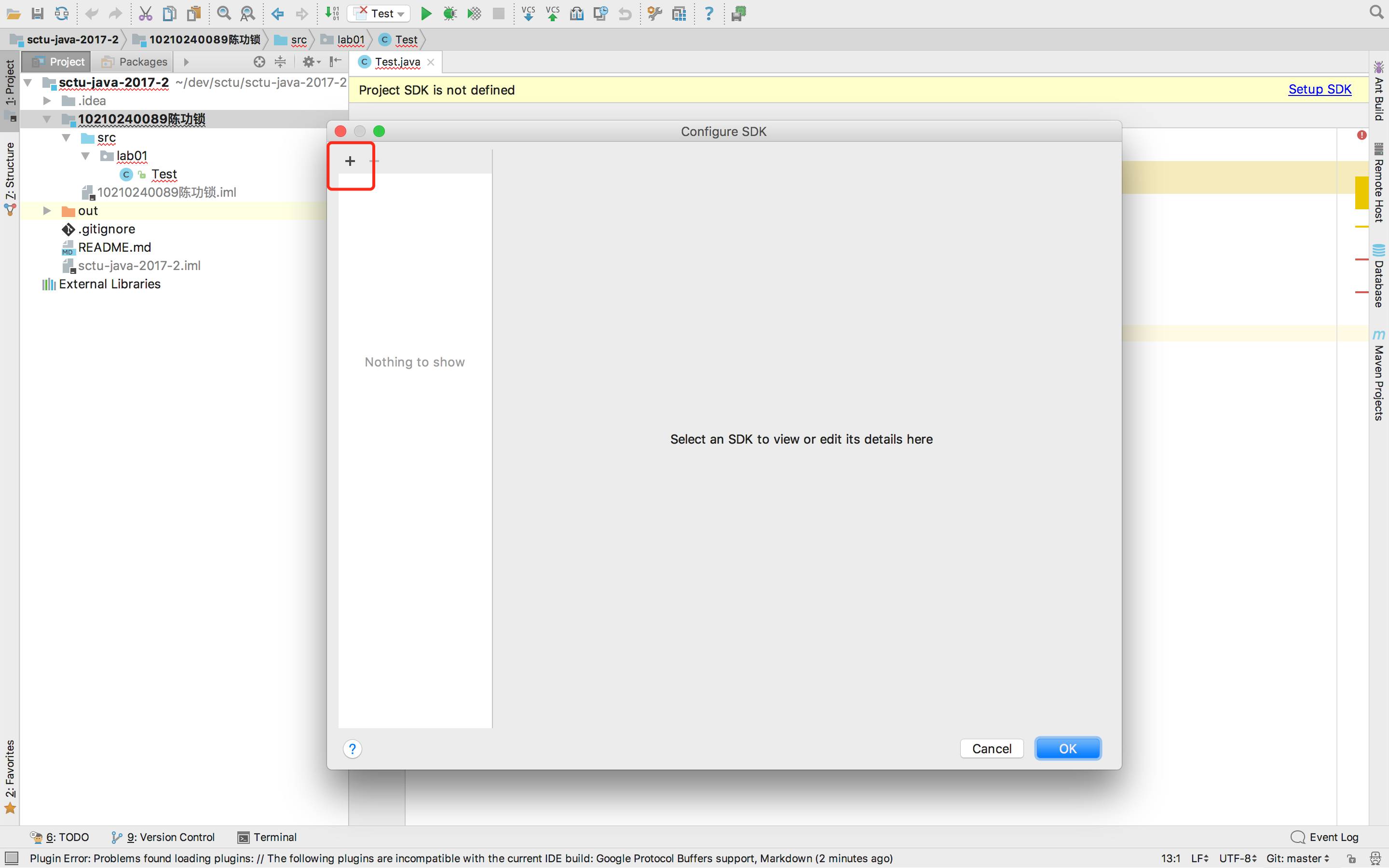Image resolution: width=1389 pixels, height=868 pixels.
Task: Expand the out folder
Action: click(47, 211)
